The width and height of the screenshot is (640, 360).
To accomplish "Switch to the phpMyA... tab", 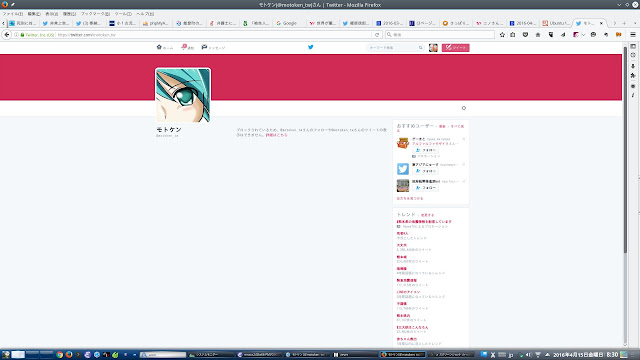I will 156,23.
